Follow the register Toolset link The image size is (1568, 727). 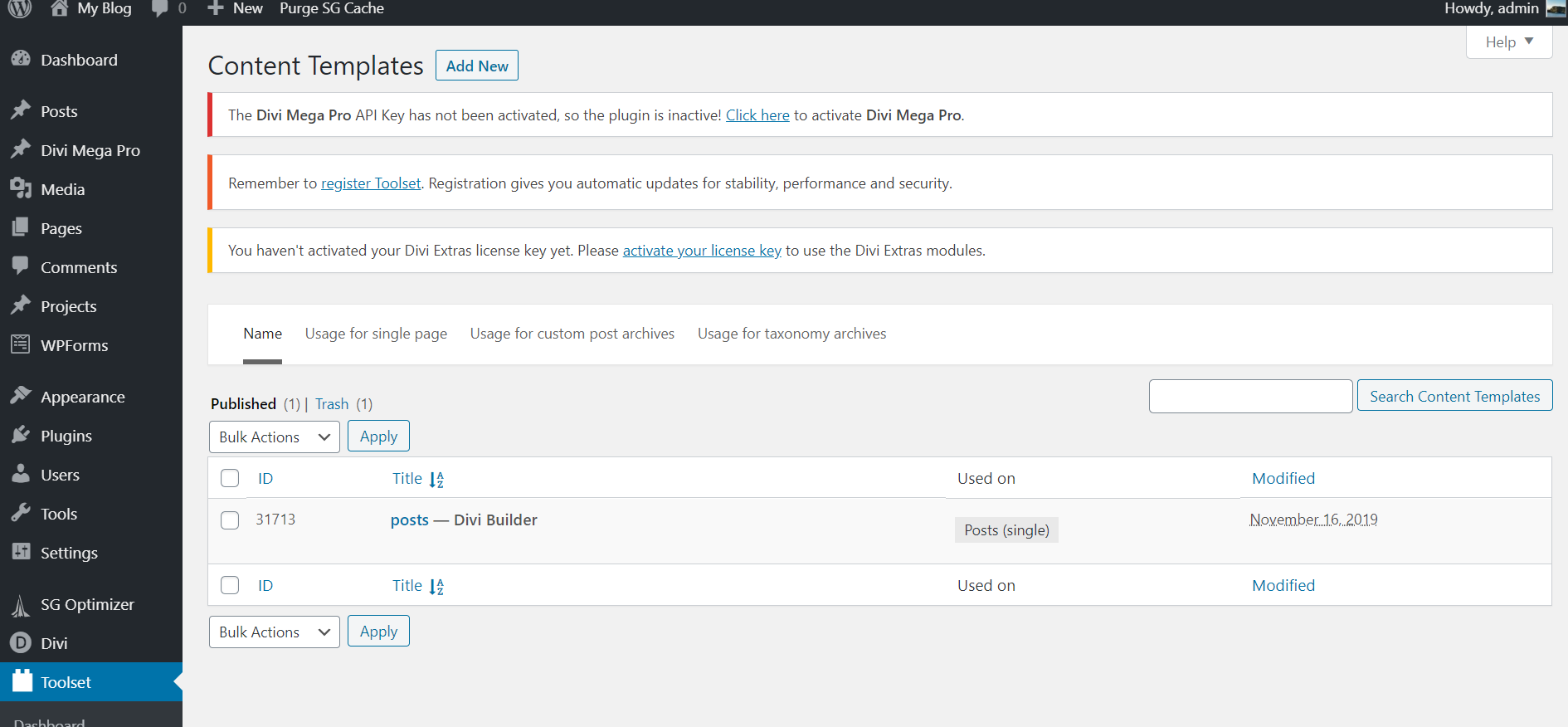click(x=371, y=183)
